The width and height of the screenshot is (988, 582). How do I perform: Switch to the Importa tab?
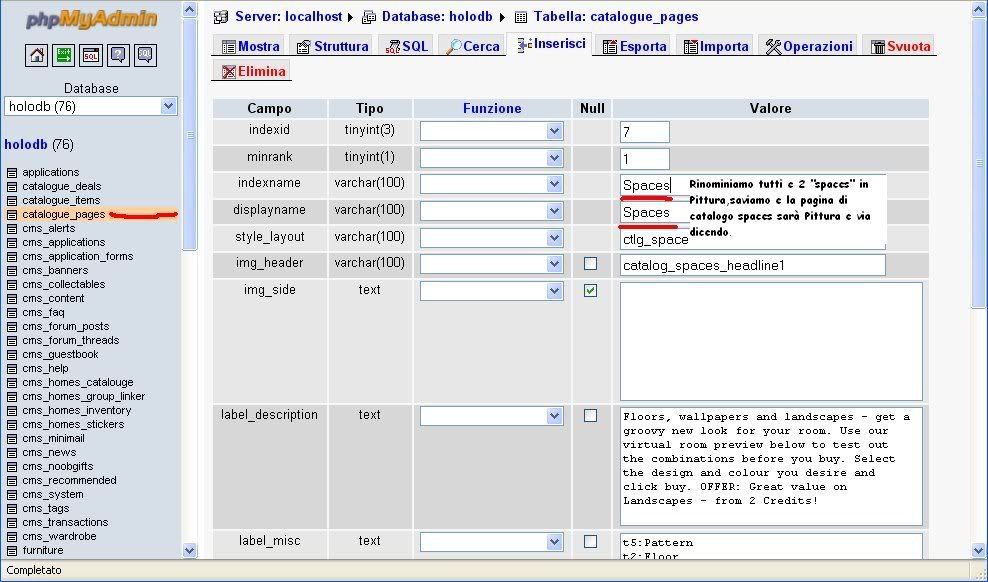(716, 47)
